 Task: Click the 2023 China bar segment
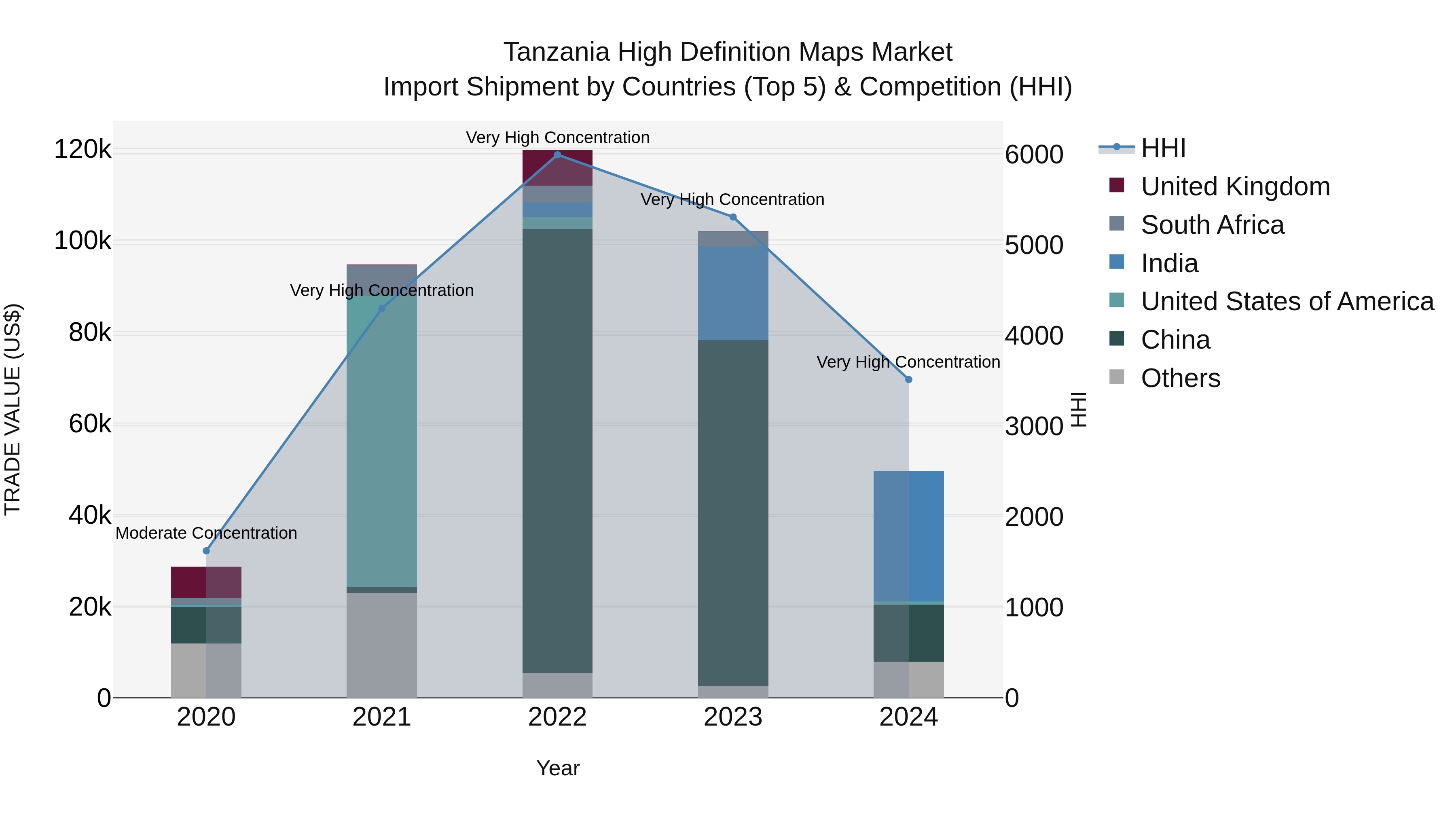pyautogui.click(x=733, y=513)
